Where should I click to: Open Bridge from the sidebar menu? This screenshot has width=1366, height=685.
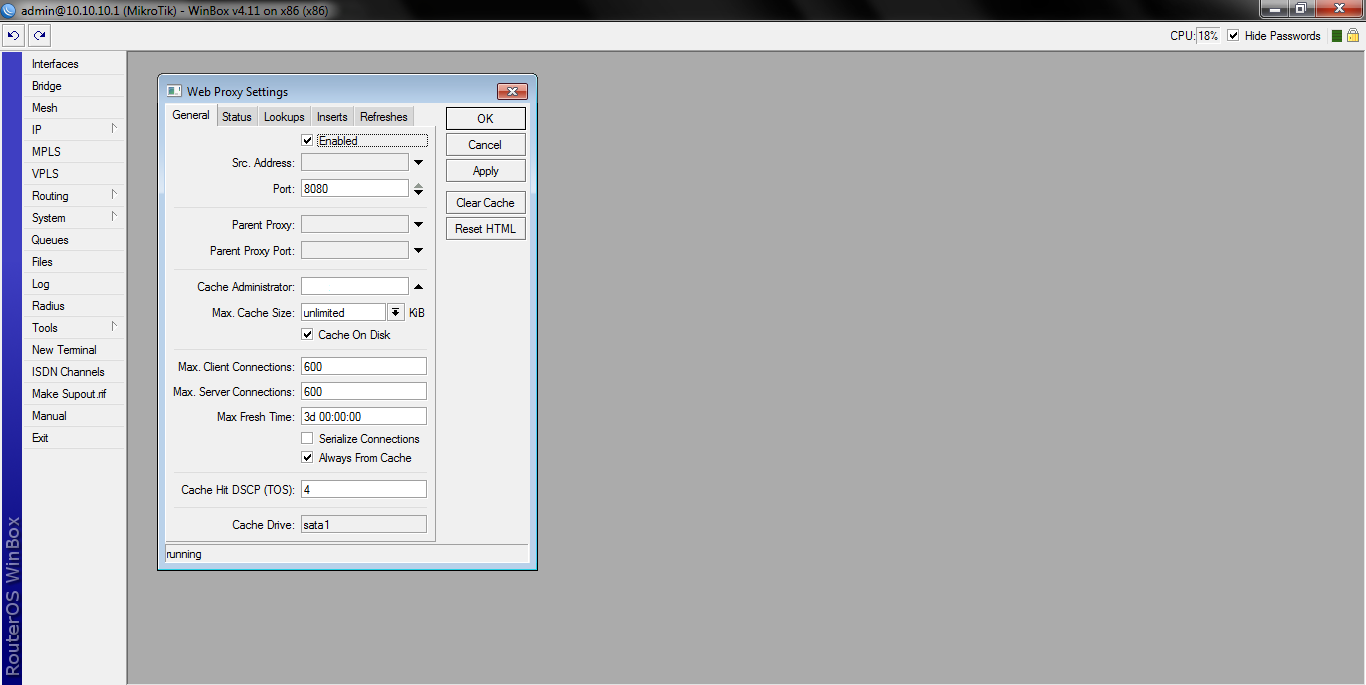pos(75,86)
